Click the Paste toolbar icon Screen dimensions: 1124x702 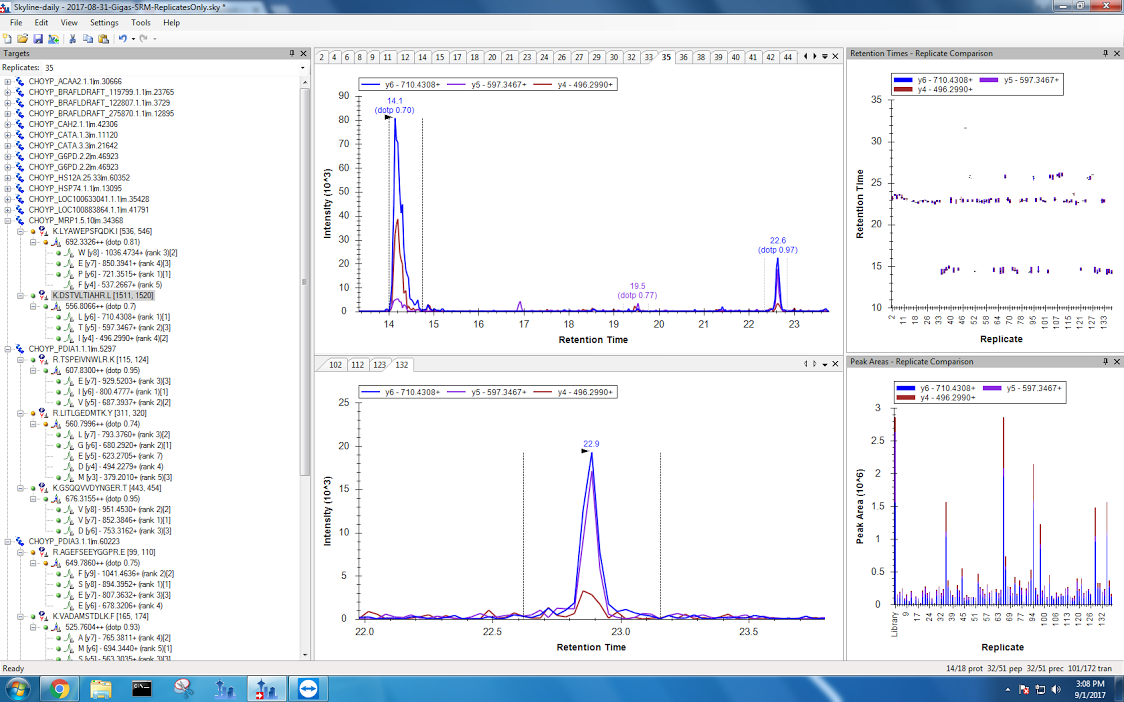tap(103, 38)
